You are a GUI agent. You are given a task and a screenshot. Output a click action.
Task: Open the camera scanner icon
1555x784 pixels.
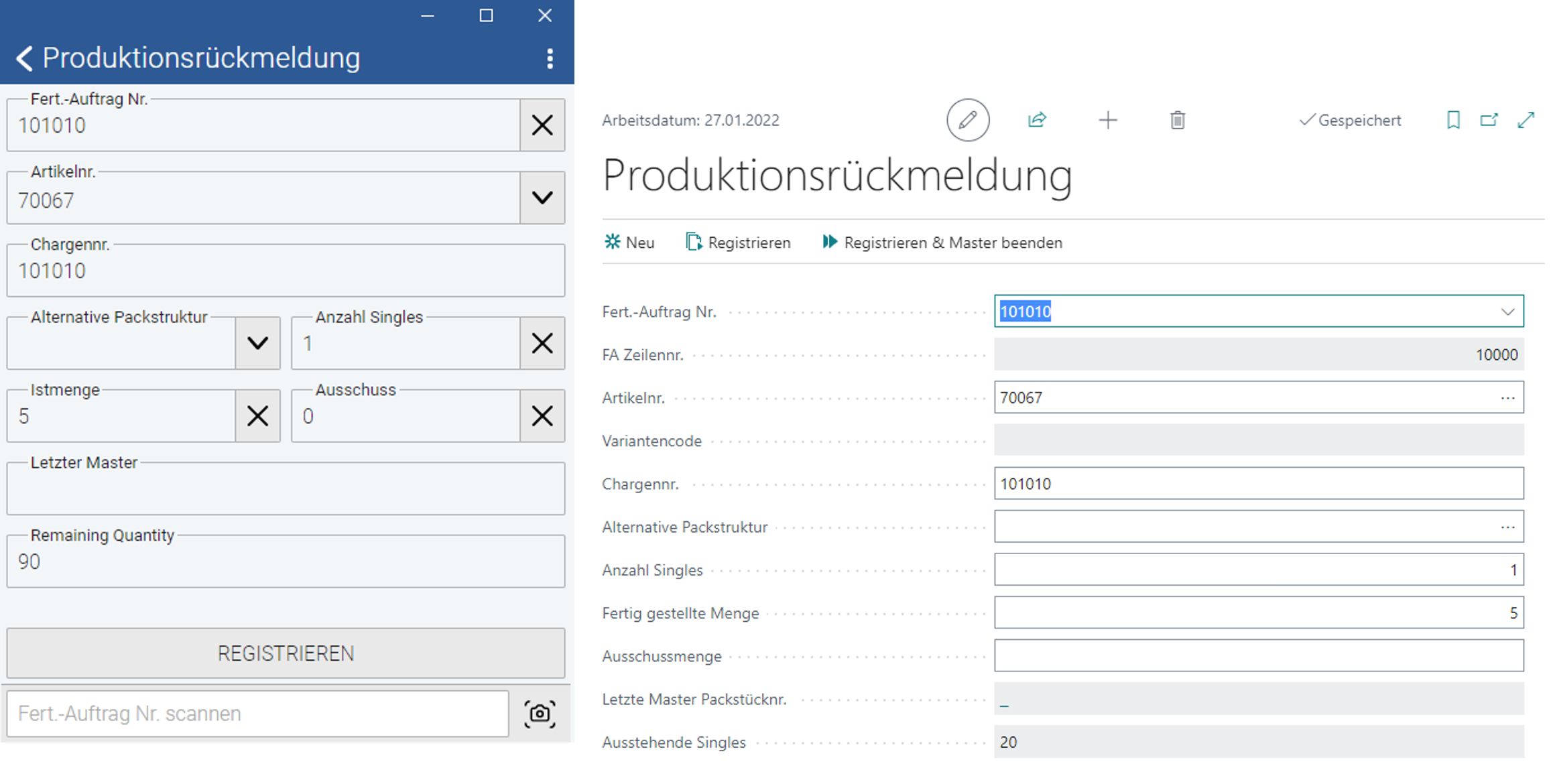[540, 714]
